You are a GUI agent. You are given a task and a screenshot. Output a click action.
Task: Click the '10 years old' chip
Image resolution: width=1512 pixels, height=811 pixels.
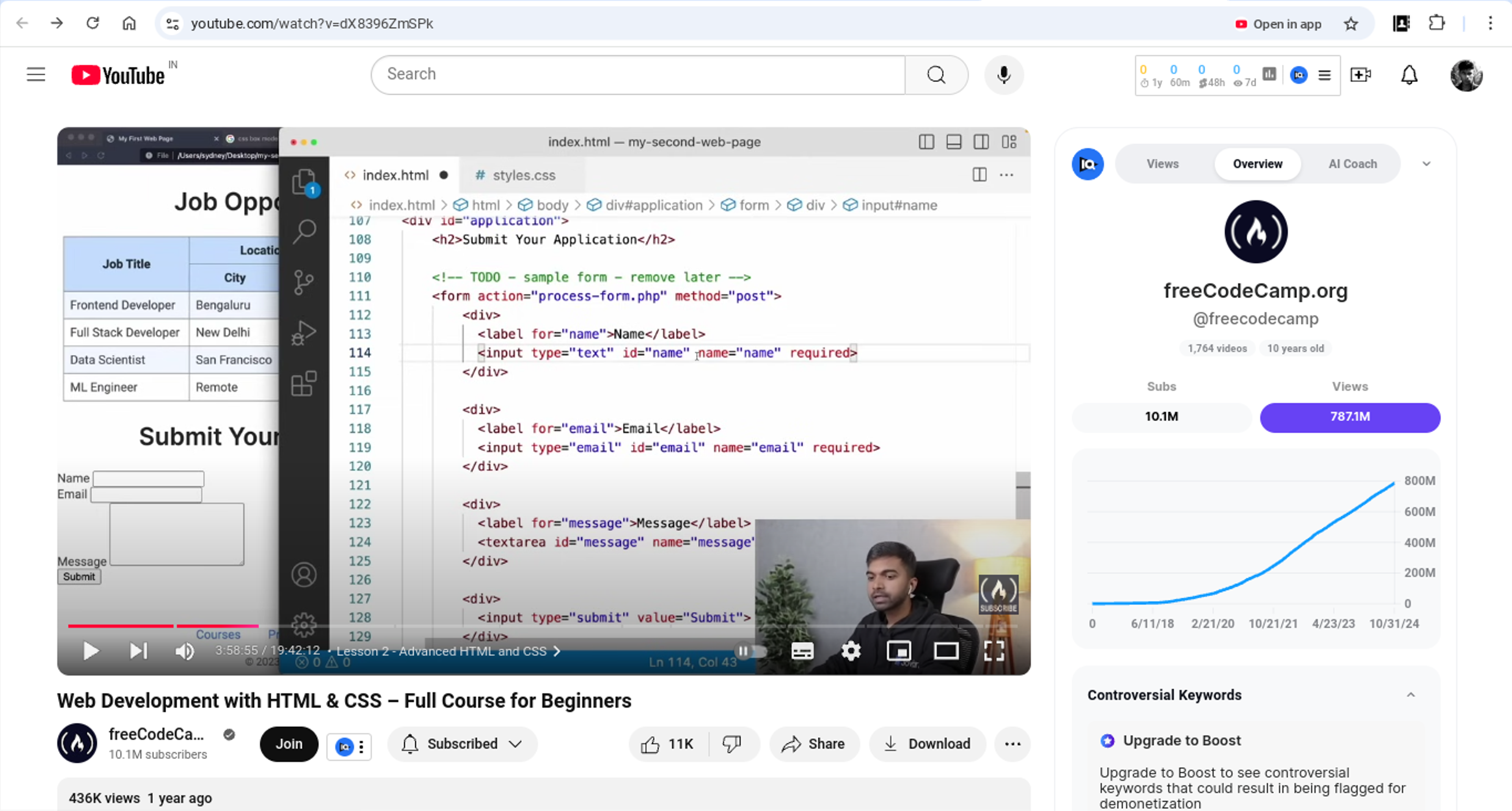1295,348
